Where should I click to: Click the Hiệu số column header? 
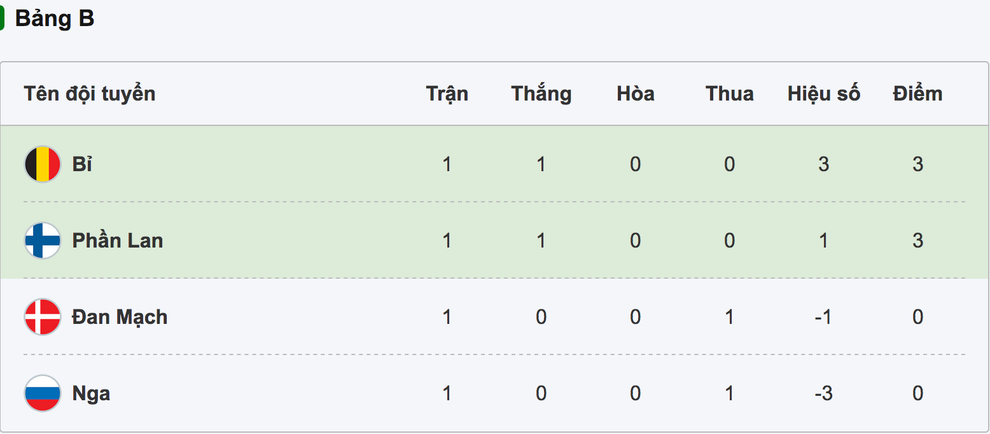[823, 94]
